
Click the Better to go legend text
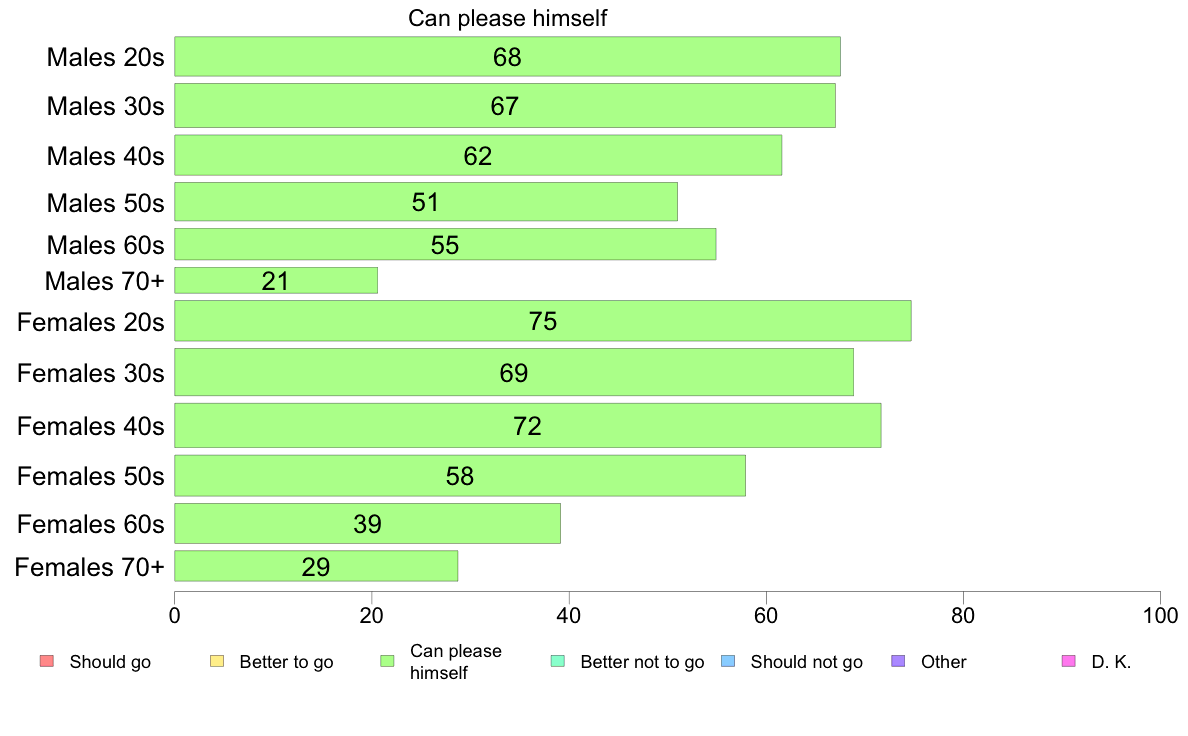286,662
